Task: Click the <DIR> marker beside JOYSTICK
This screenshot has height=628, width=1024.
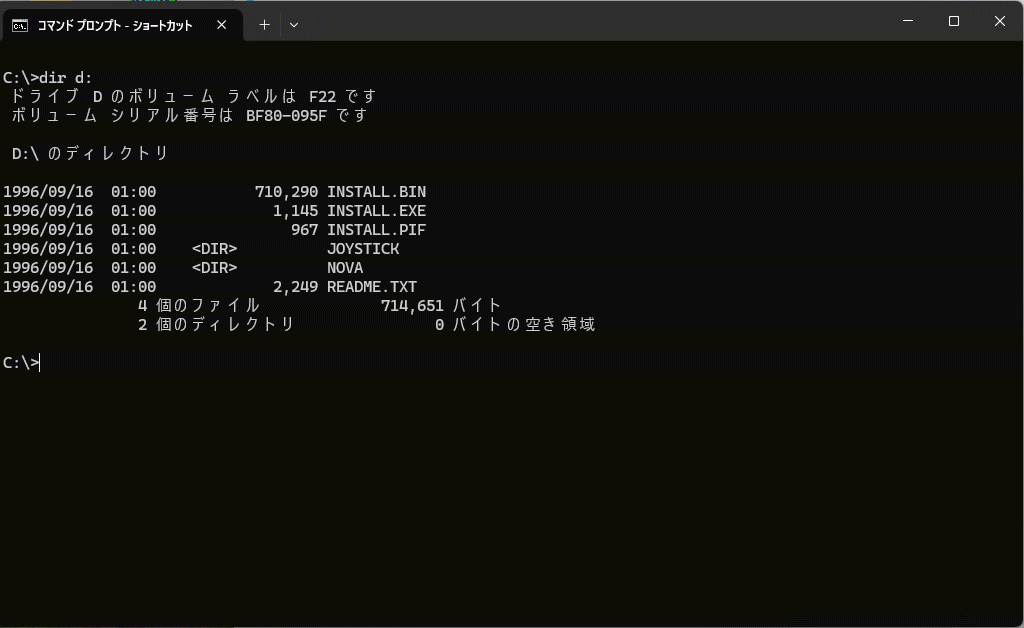Action: [214, 249]
